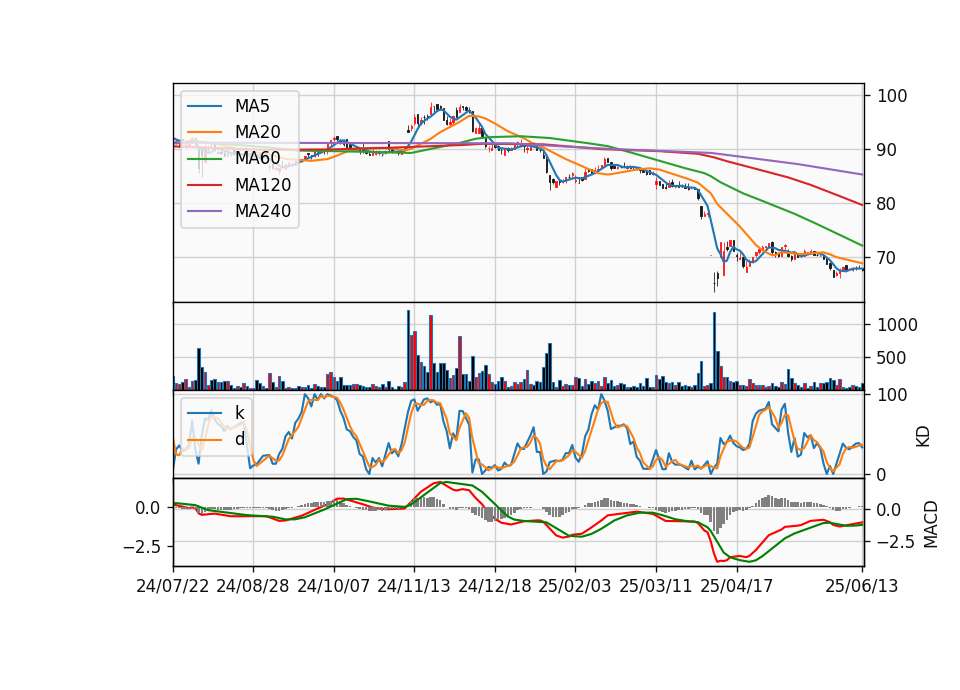The height and width of the screenshot is (690, 960).
Task: Click the price axis label 80
Action: point(886,204)
